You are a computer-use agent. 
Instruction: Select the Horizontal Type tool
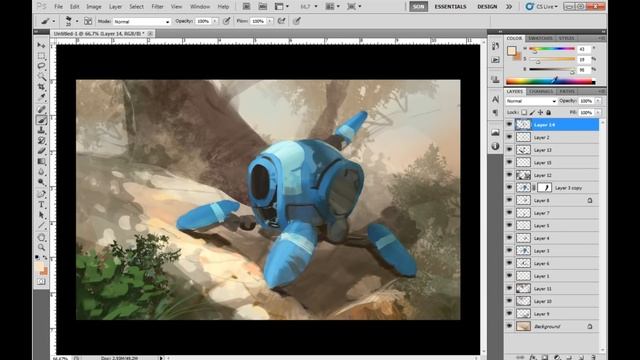click(x=41, y=204)
